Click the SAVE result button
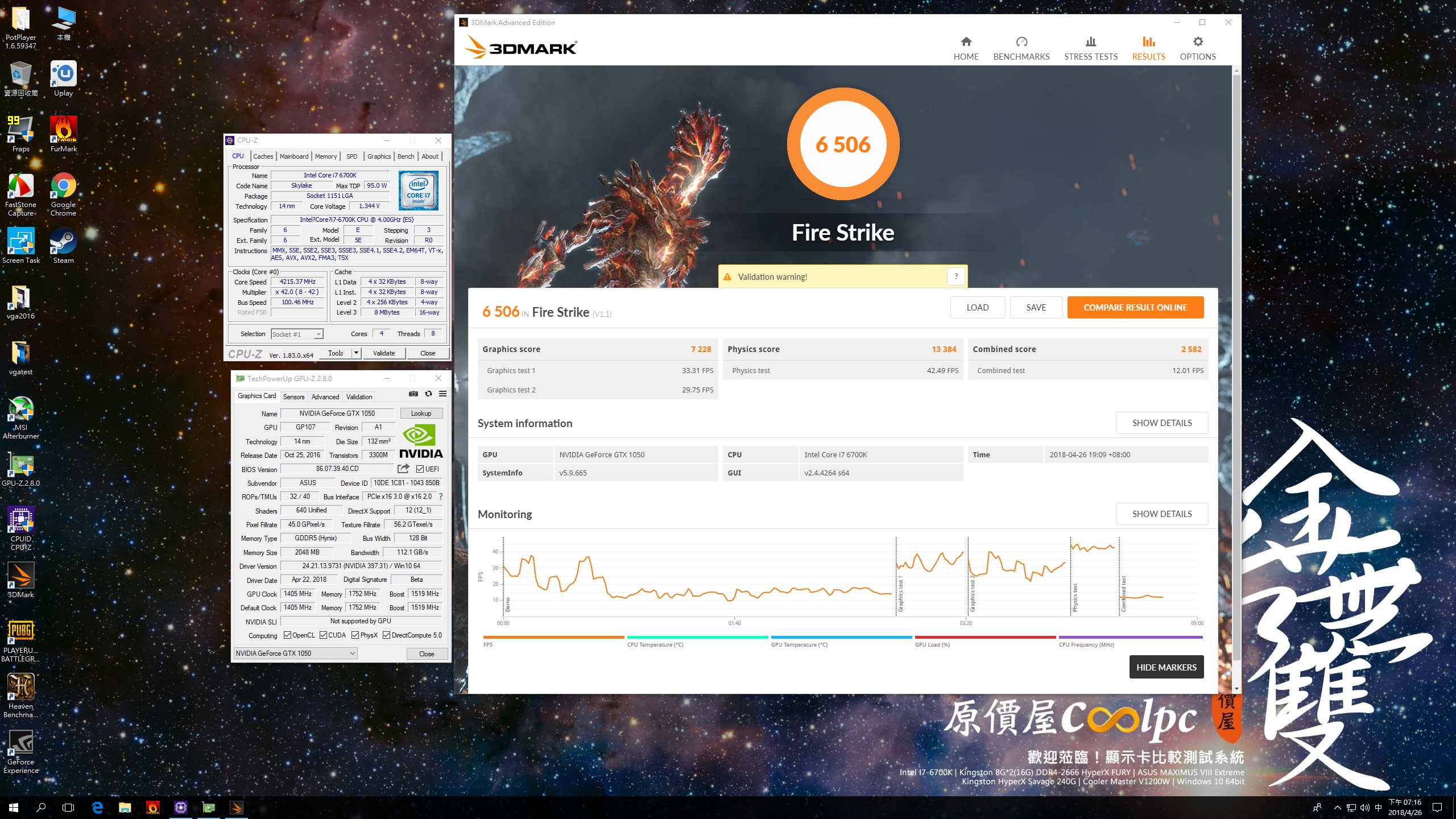 (x=1036, y=307)
